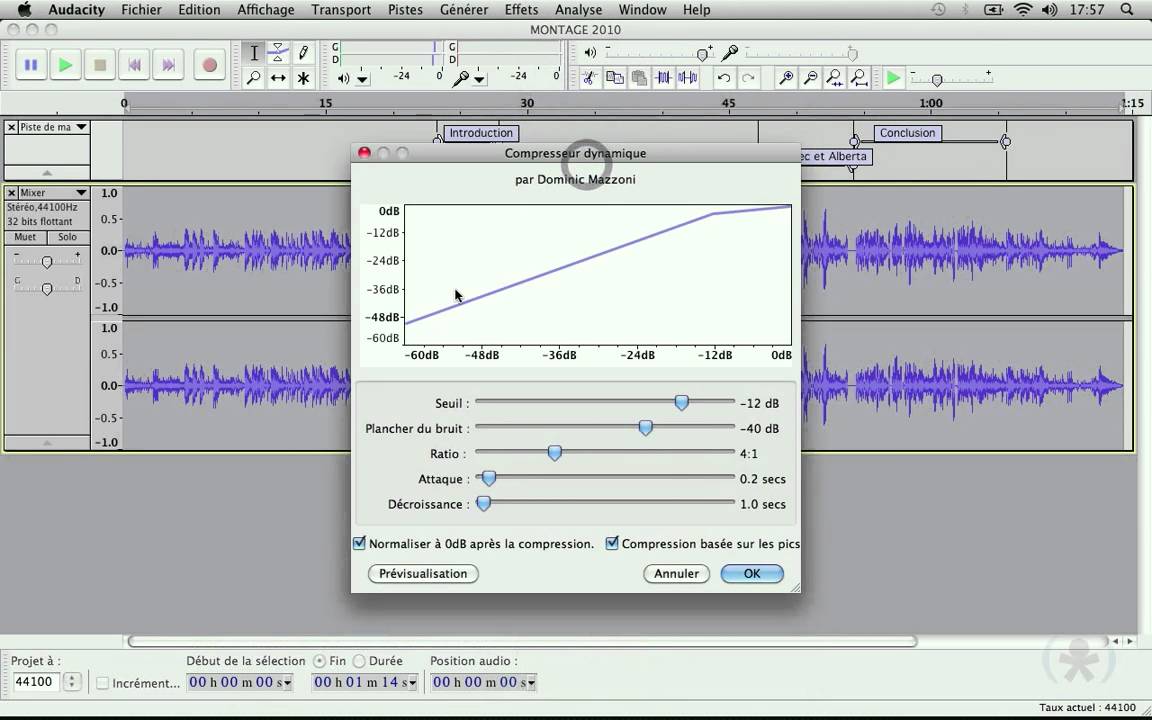Click the Zoom Out magnifier icon
The image size is (1152, 720).
click(x=810, y=77)
